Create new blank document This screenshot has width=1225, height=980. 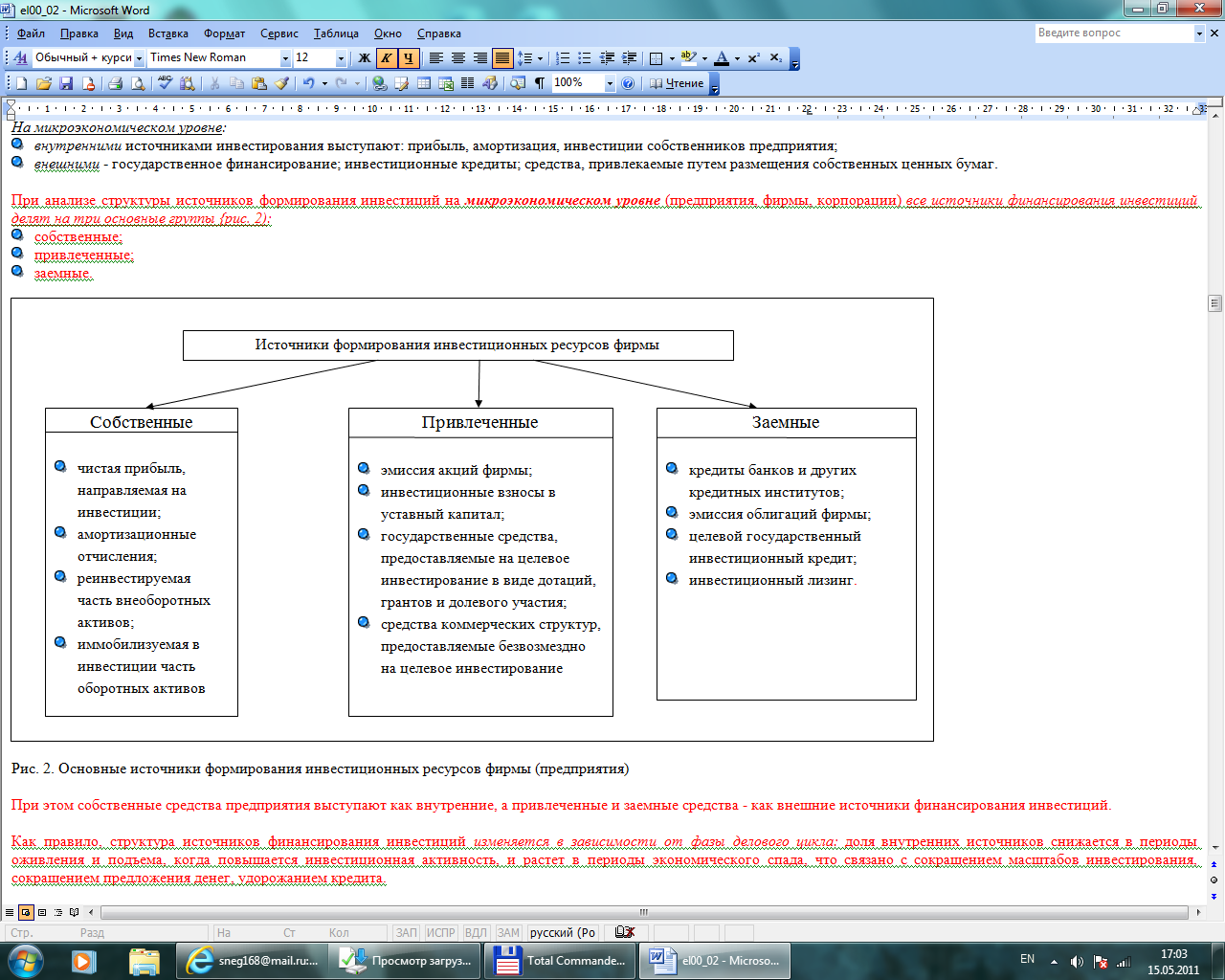click(21, 83)
